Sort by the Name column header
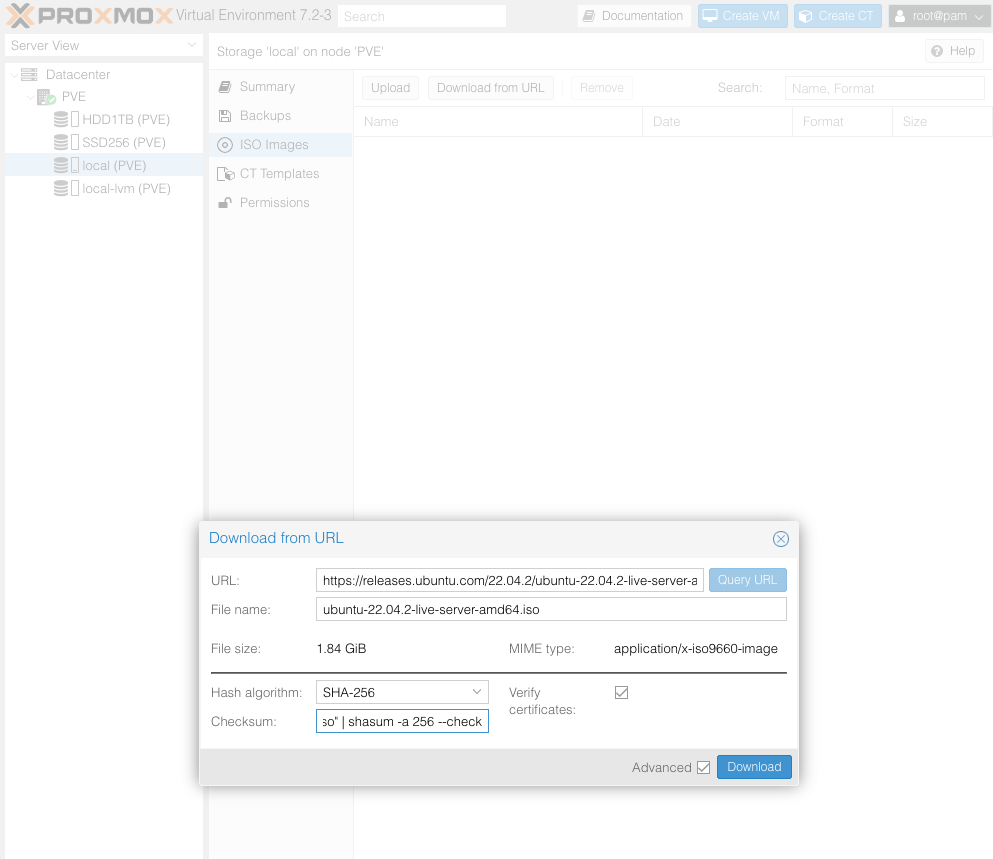This screenshot has height=859, width=993. [x=498, y=122]
